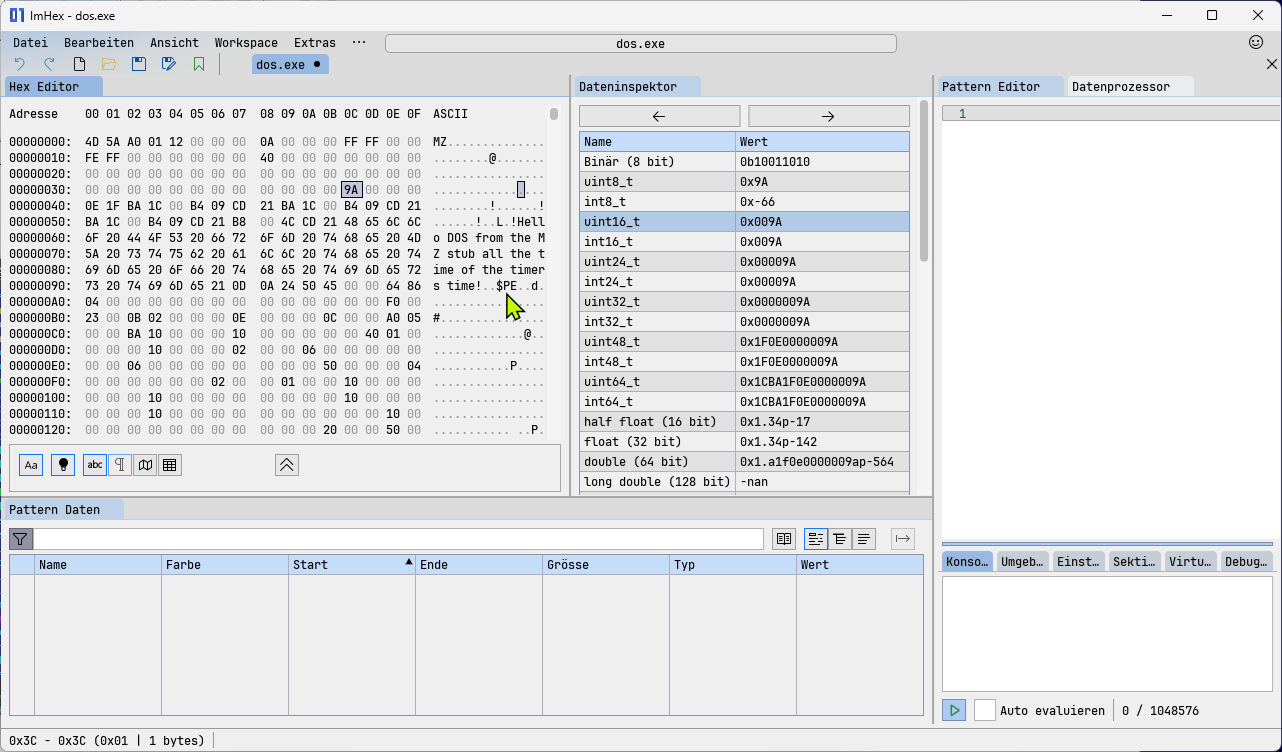The image size is (1282, 752).
Task: Toggle the lightbulb highlight option in Hex Editor
Action: [62, 465]
